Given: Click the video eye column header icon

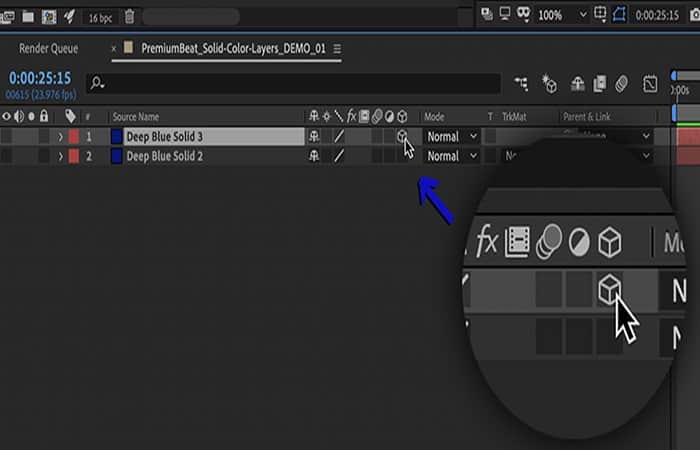Looking at the screenshot, I should coord(6,117).
